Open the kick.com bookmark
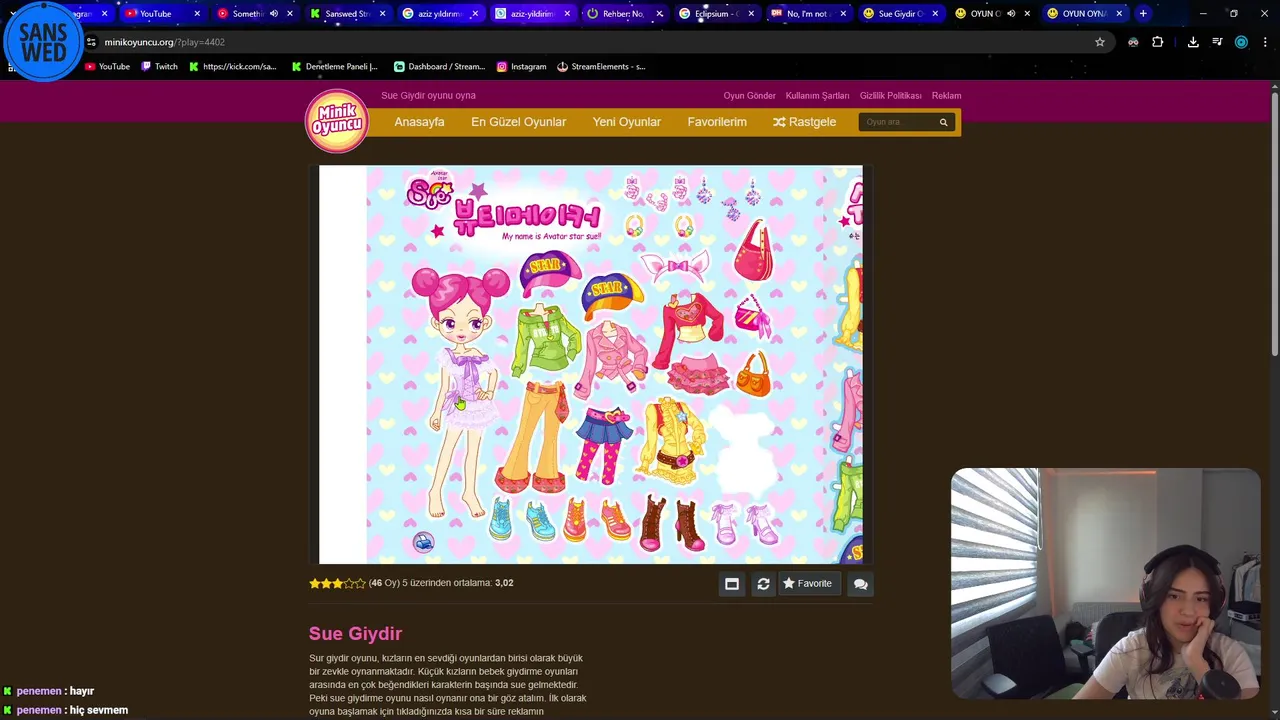 tap(233, 67)
